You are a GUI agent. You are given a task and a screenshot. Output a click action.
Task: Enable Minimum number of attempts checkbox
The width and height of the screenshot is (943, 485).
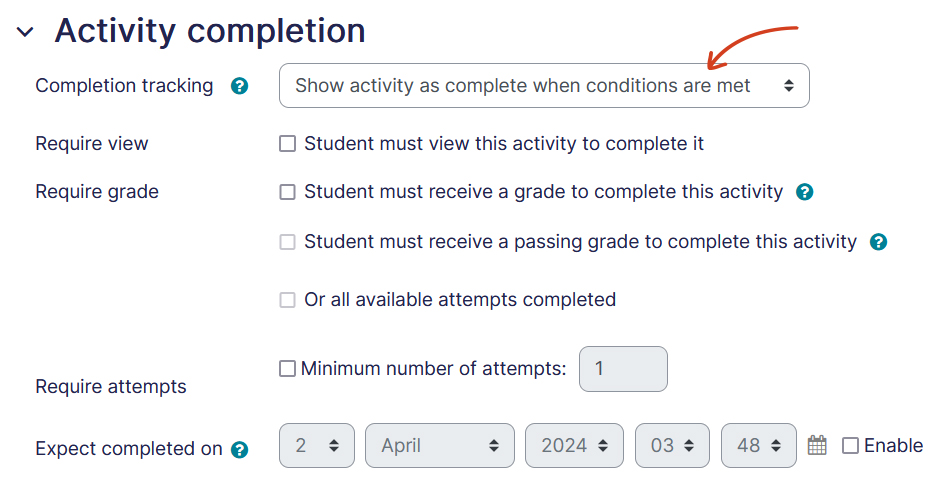288,369
